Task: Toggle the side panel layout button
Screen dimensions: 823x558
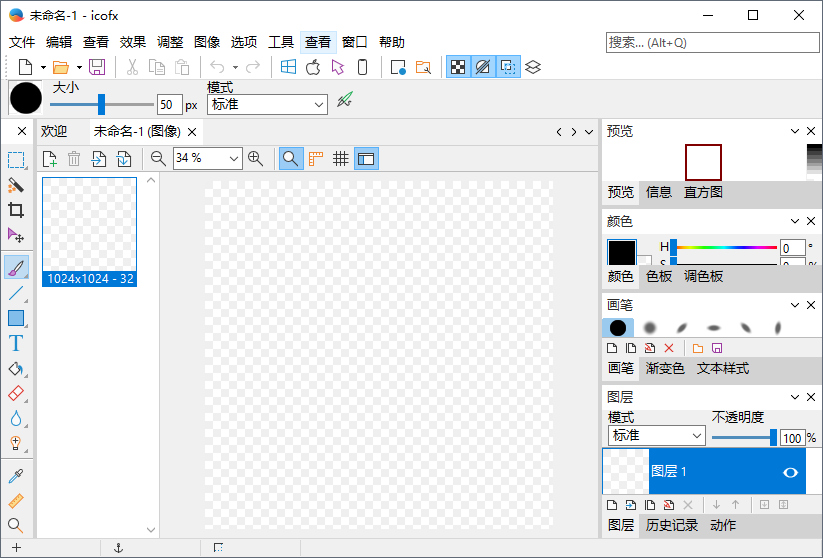Action: tap(366, 159)
